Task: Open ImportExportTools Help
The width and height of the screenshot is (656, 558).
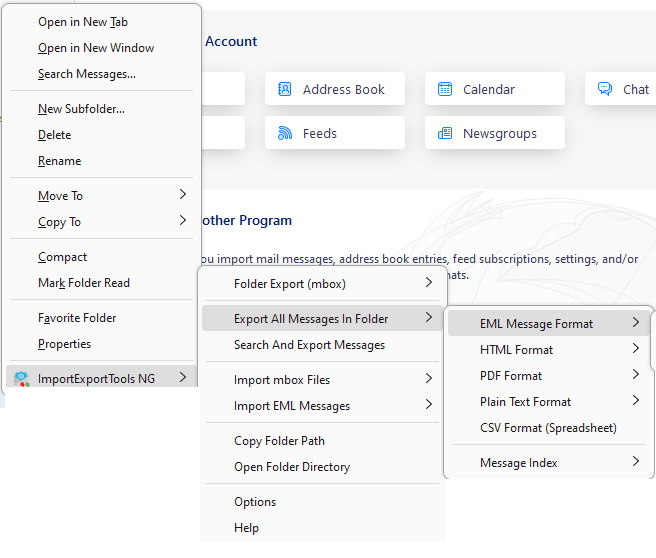Action: tap(322, 527)
